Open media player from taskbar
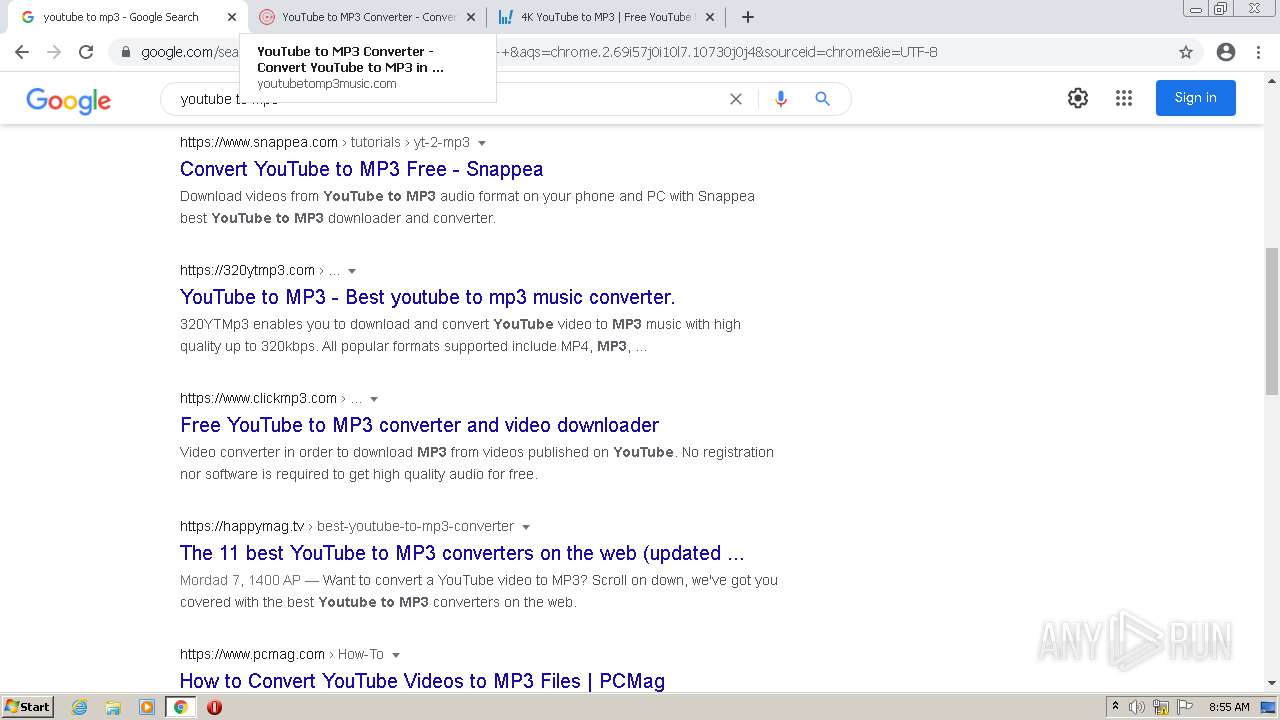Image resolution: width=1280 pixels, height=720 pixels. (147, 707)
